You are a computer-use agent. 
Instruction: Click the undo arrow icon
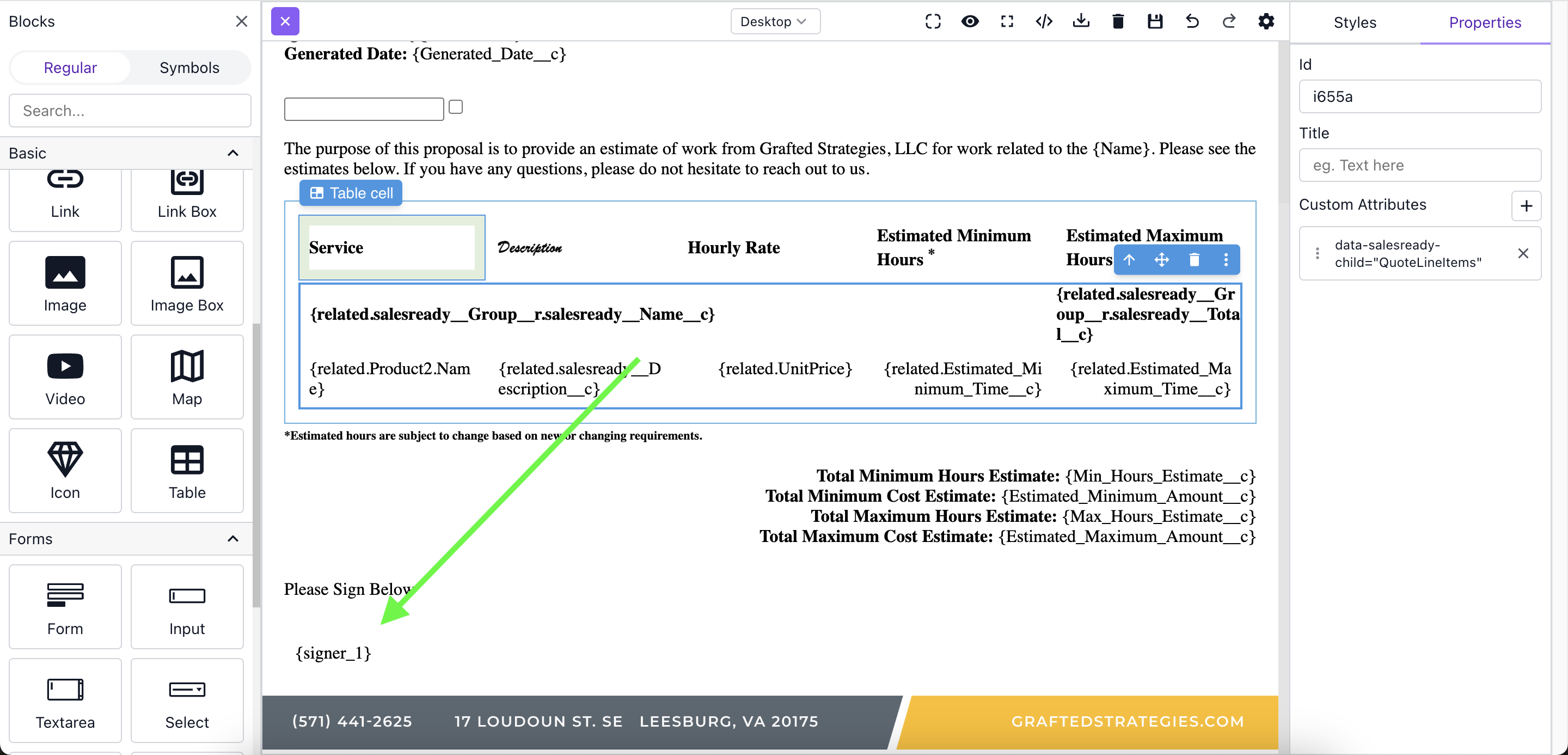click(1192, 22)
